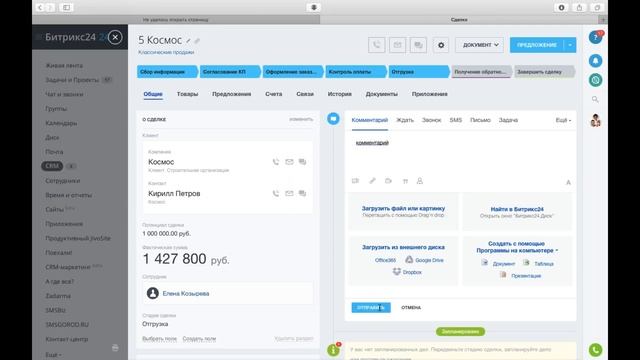Click blue comment icon on timeline

[x=333, y=119]
